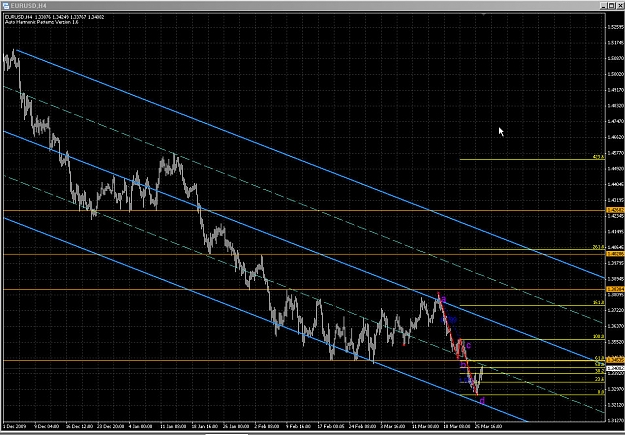Minimize the EURUSD,H4 chart window

coord(603,6)
